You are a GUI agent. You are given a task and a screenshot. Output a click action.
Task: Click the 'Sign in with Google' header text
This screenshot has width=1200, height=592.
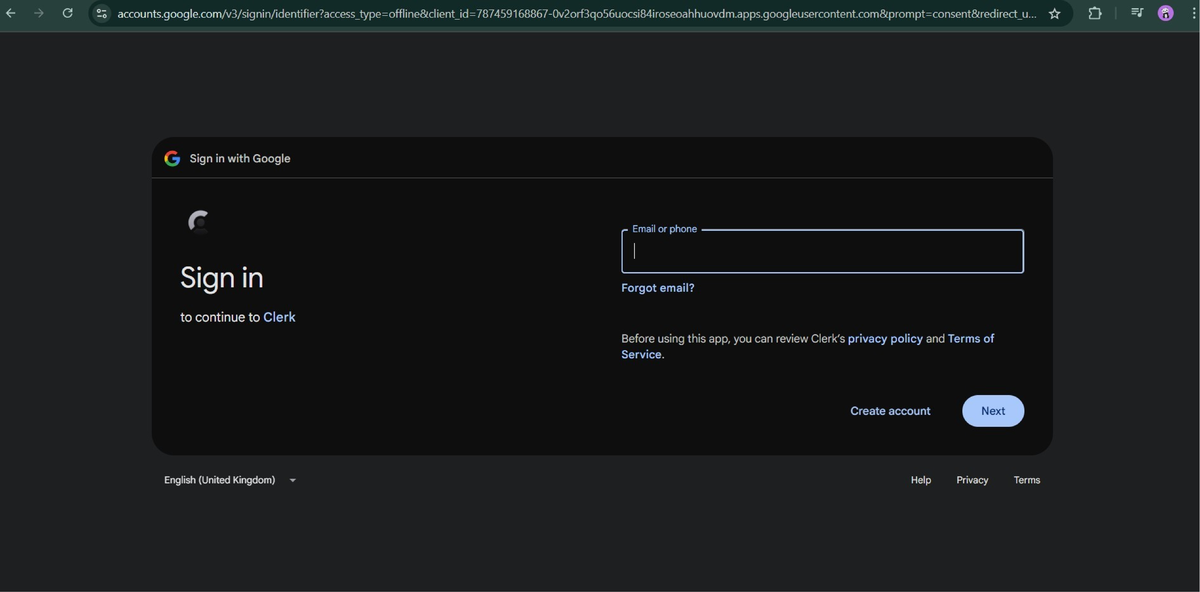[240, 158]
